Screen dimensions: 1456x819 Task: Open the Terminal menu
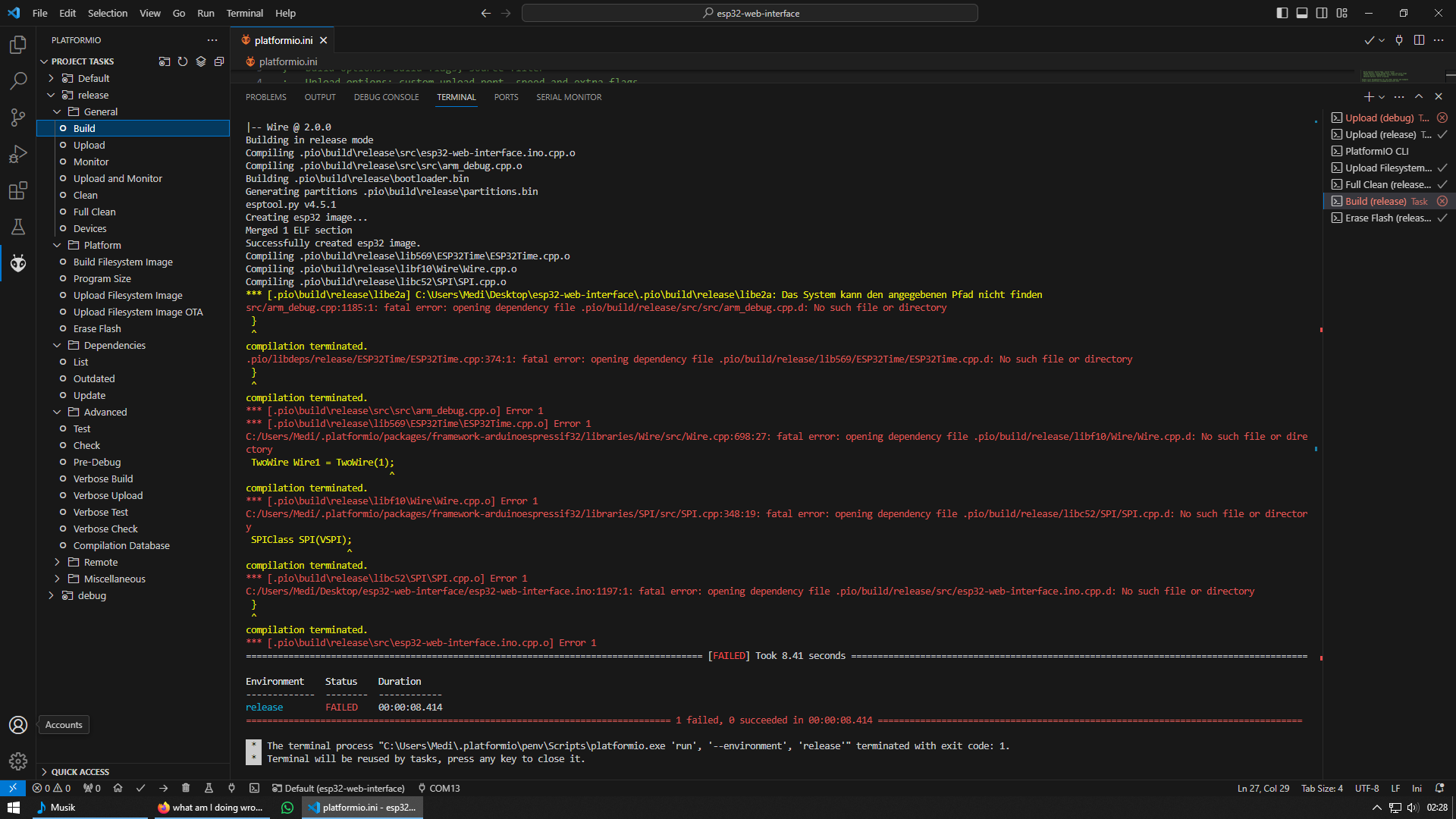click(244, 13)
